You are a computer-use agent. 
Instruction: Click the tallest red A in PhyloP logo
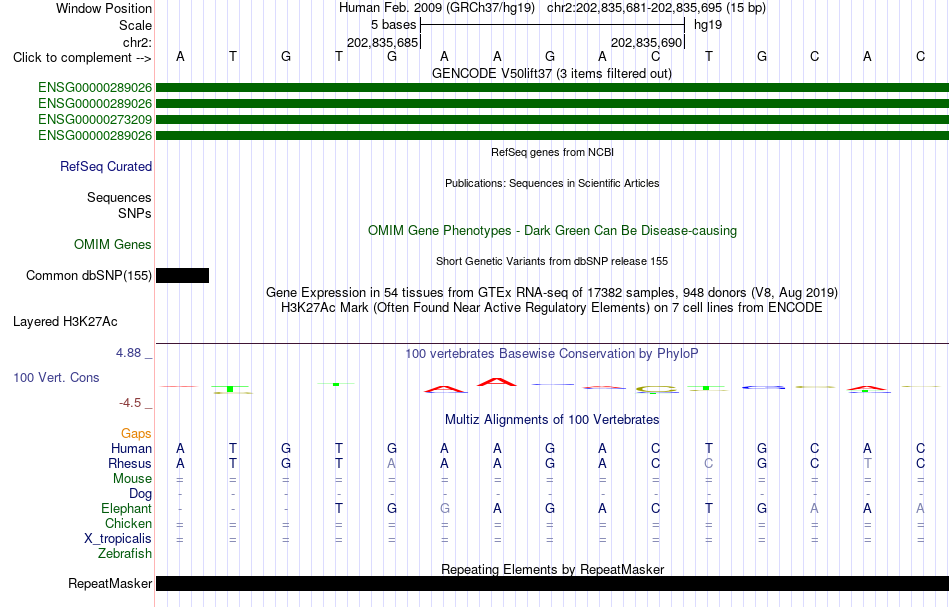pos(497,382)
